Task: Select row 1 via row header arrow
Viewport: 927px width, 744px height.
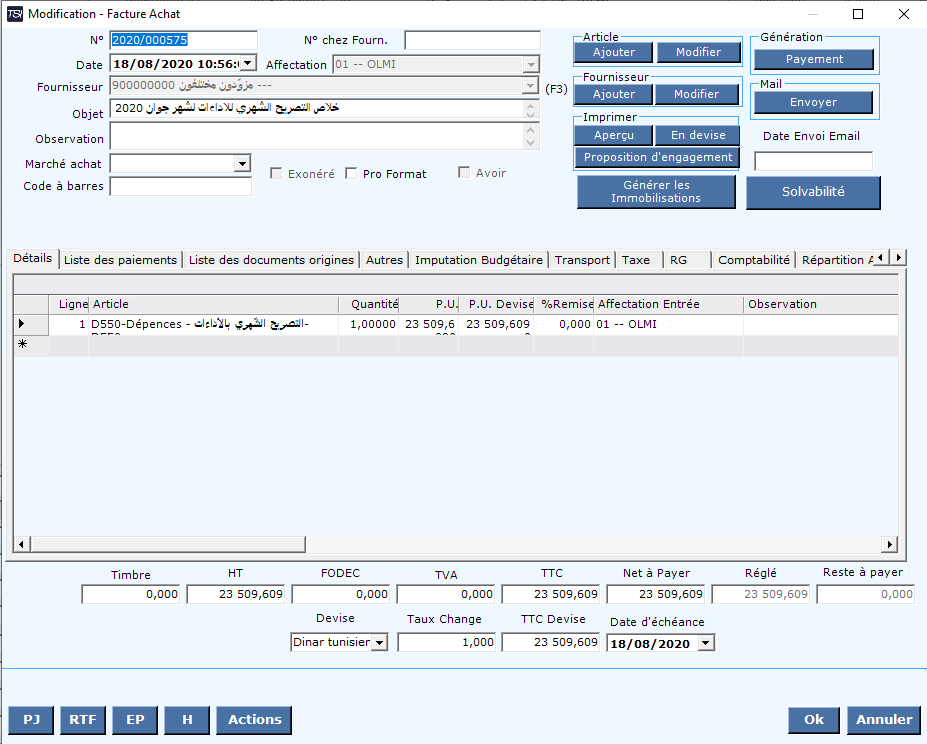Action: pyautogui.click(x=22, y=324)
